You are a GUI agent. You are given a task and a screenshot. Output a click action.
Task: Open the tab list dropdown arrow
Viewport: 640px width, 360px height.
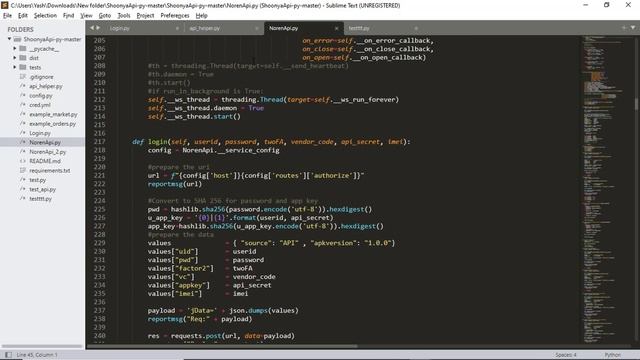point(633,28)
